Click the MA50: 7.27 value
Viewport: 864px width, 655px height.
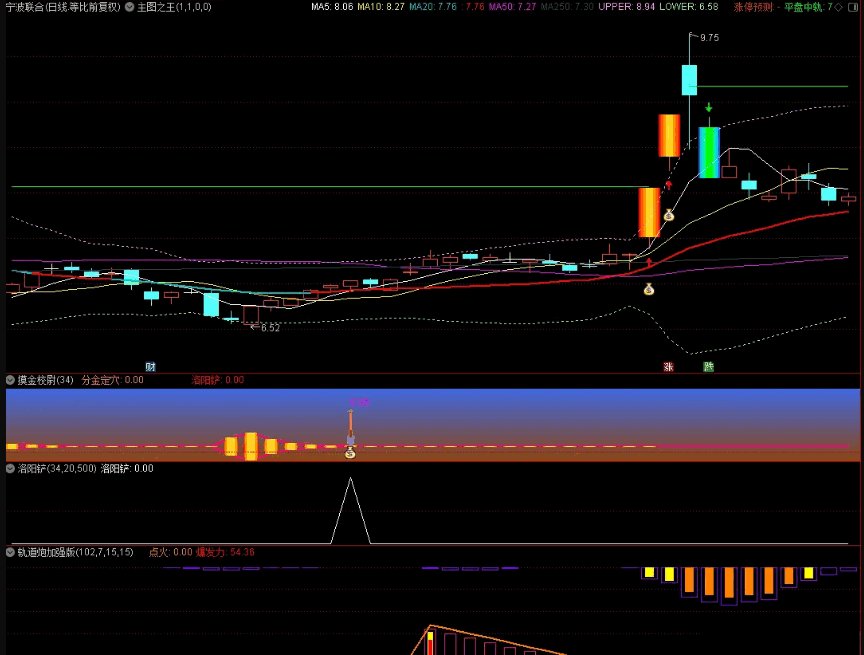(x=512, y=7)
